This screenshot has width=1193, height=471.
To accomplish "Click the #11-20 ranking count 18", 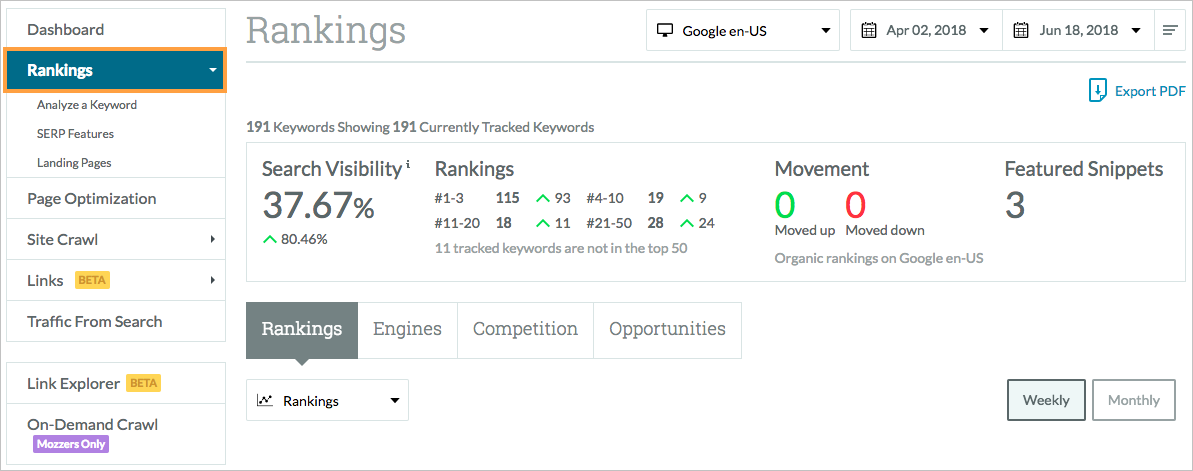I will 503,223.
